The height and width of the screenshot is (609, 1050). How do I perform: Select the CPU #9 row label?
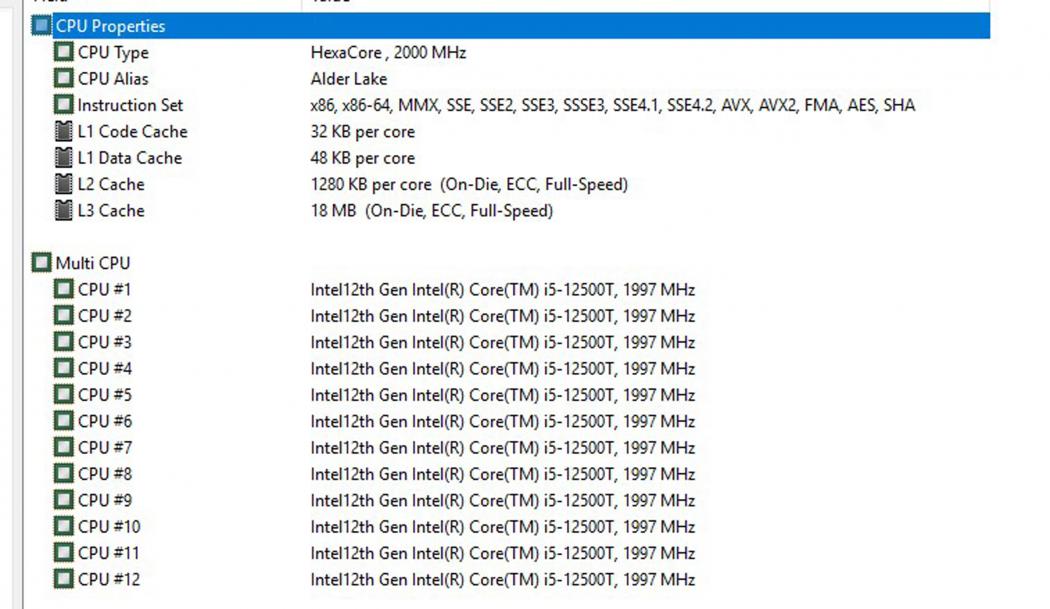105,500
